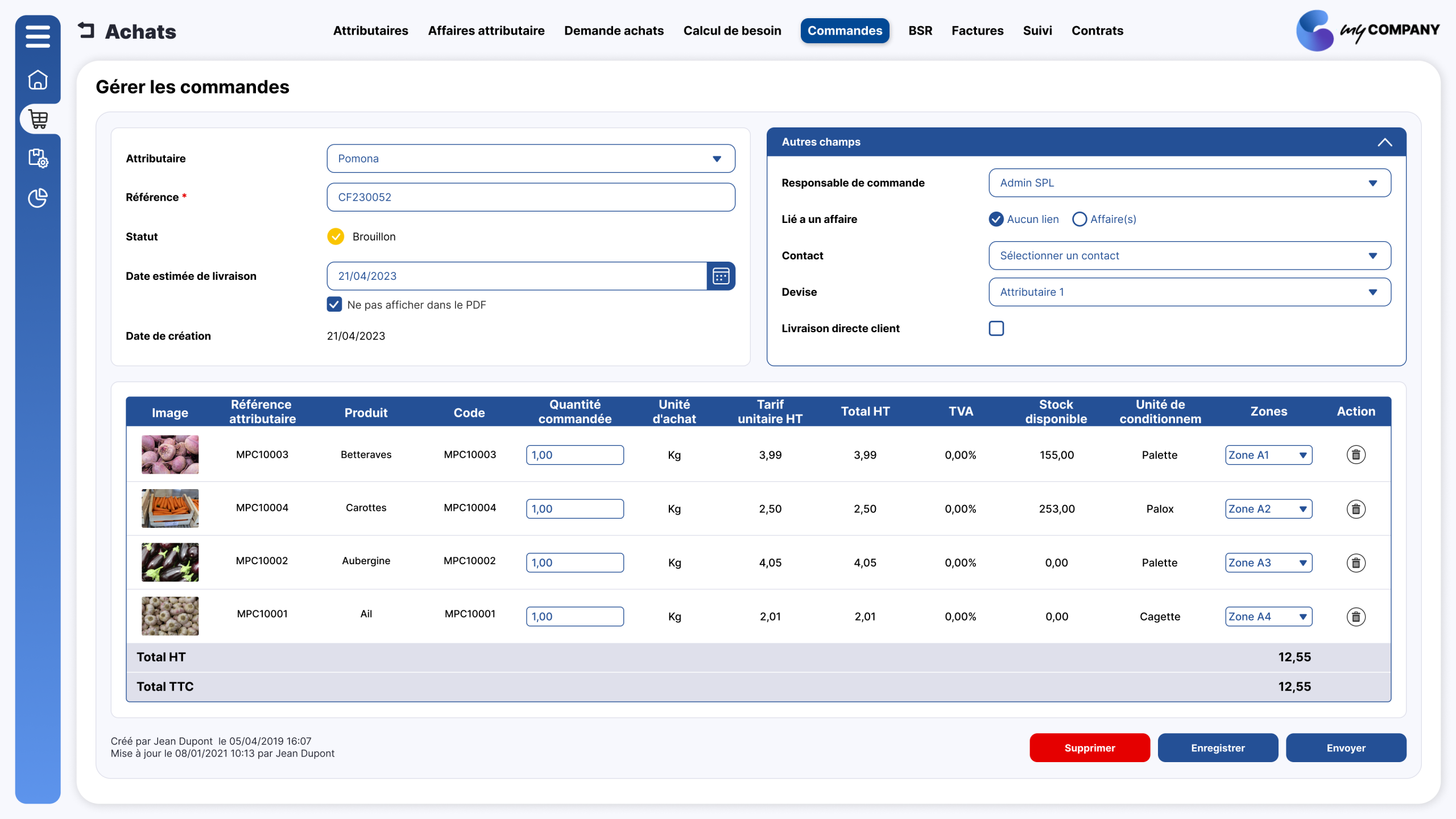
Task: Open the Demande achats tab
Action: tap(614, 31)
